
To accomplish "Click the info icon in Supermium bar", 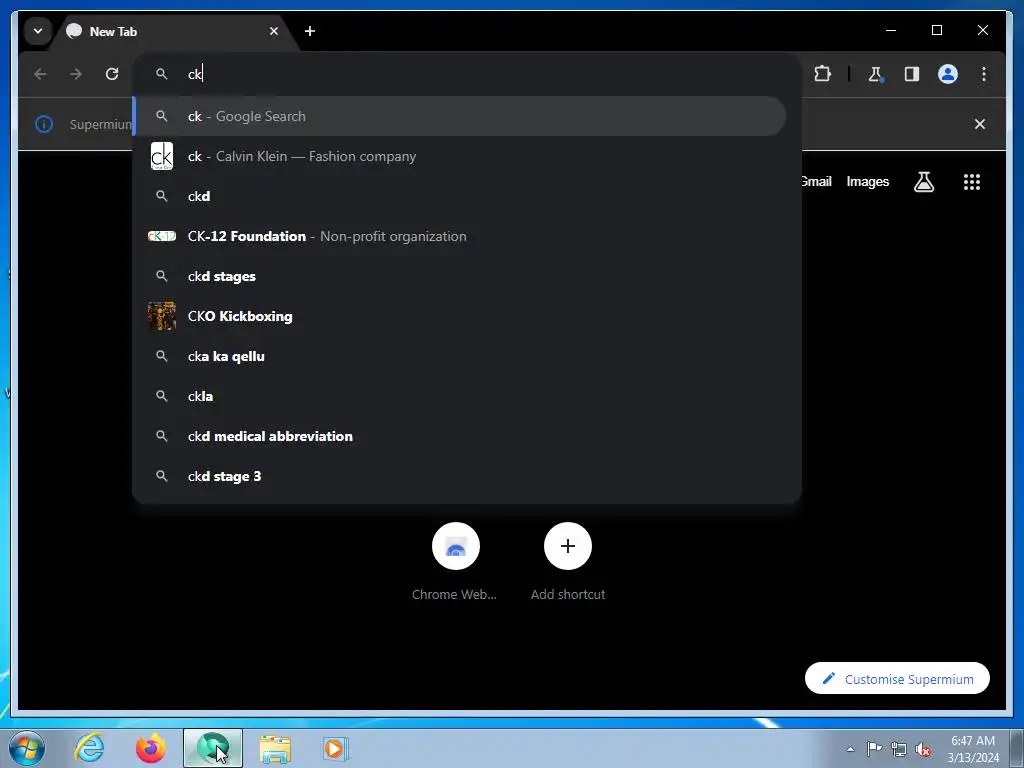I will coord(44,123).
